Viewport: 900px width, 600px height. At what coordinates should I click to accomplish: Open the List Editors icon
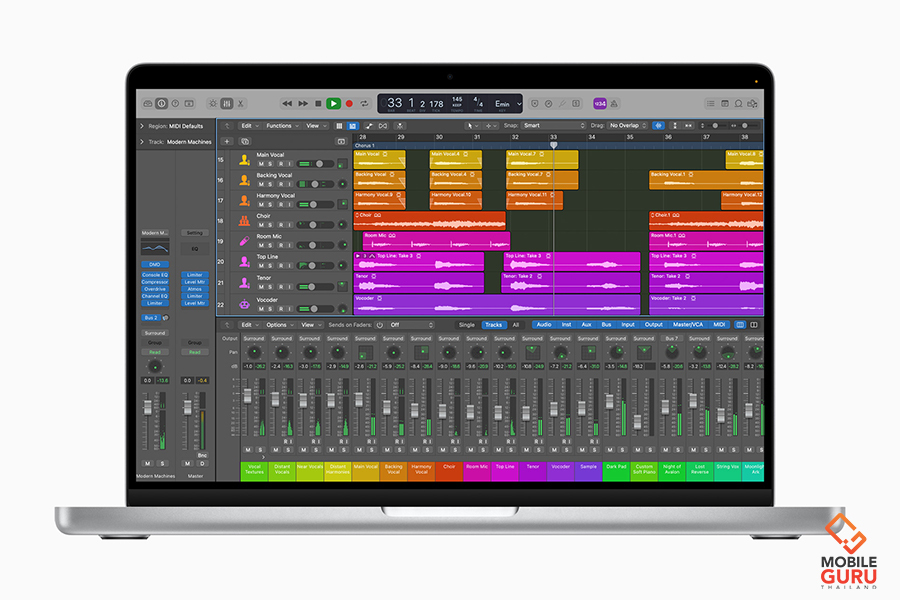coord(711,104)
